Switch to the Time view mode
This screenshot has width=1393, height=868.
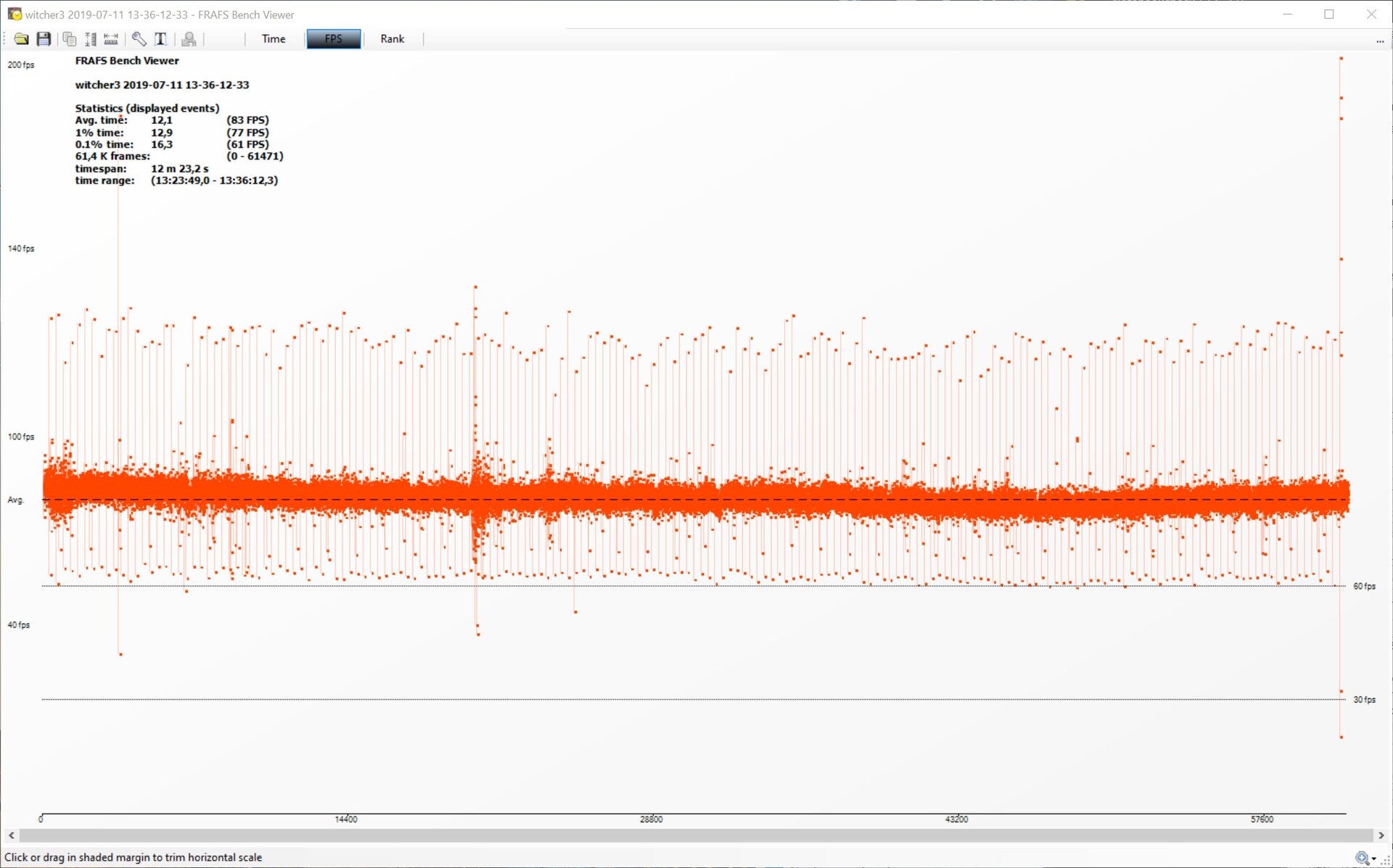coord(274,39)
